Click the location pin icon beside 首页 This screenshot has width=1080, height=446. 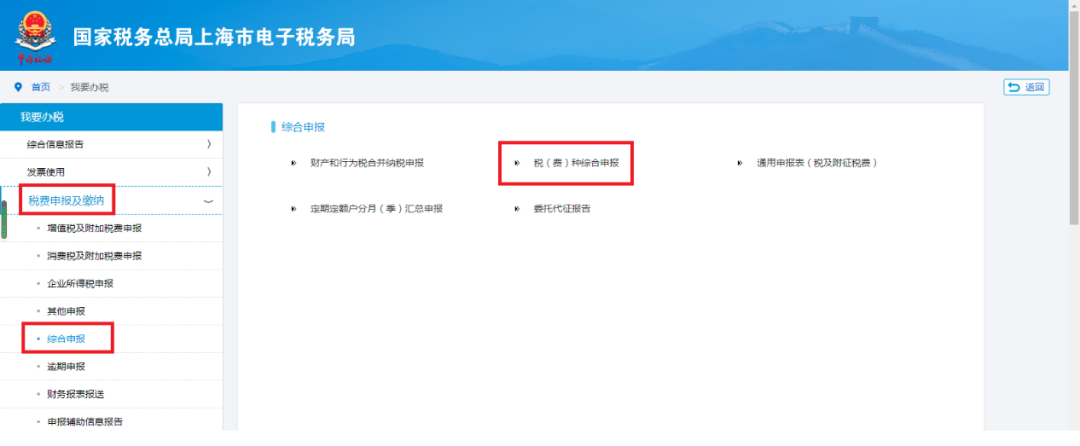pyautogui.click(x=18, y=87)
